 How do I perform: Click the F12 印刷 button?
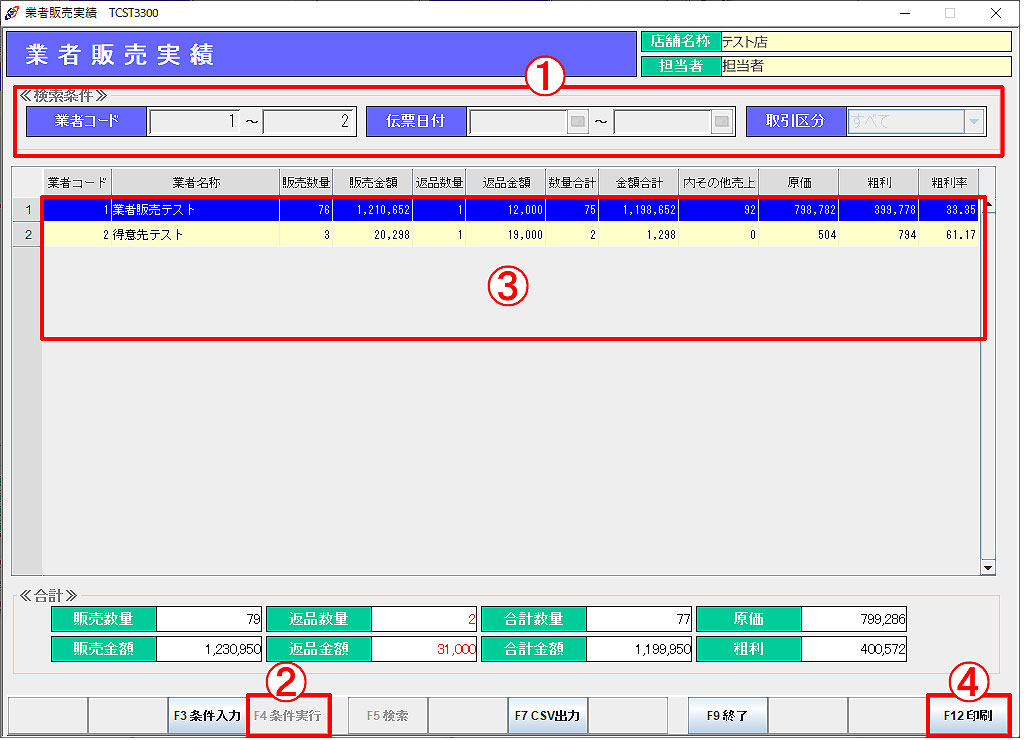968,716
